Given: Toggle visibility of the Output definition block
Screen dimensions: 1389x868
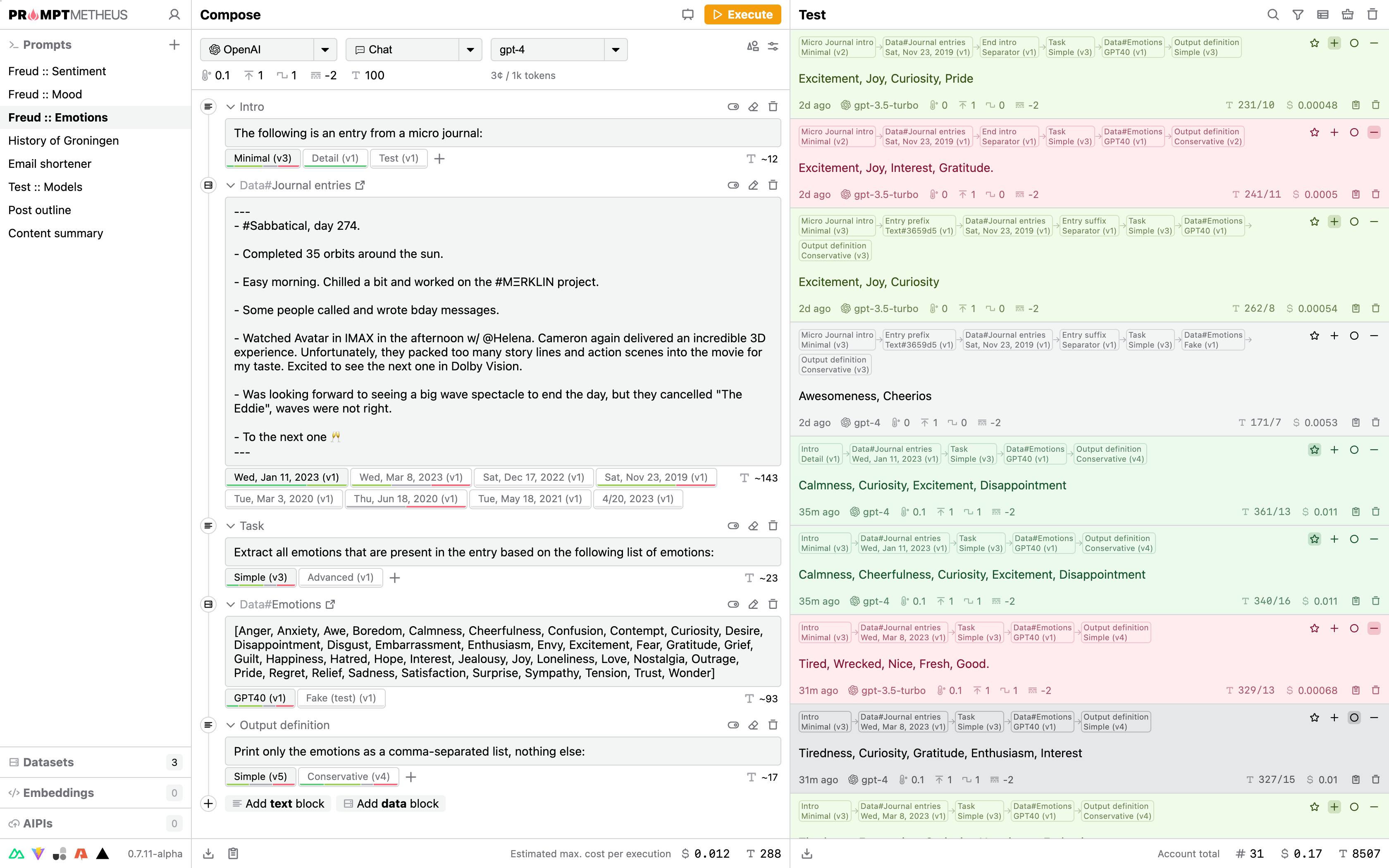Looking at the screenshot, I should (733, 725).
